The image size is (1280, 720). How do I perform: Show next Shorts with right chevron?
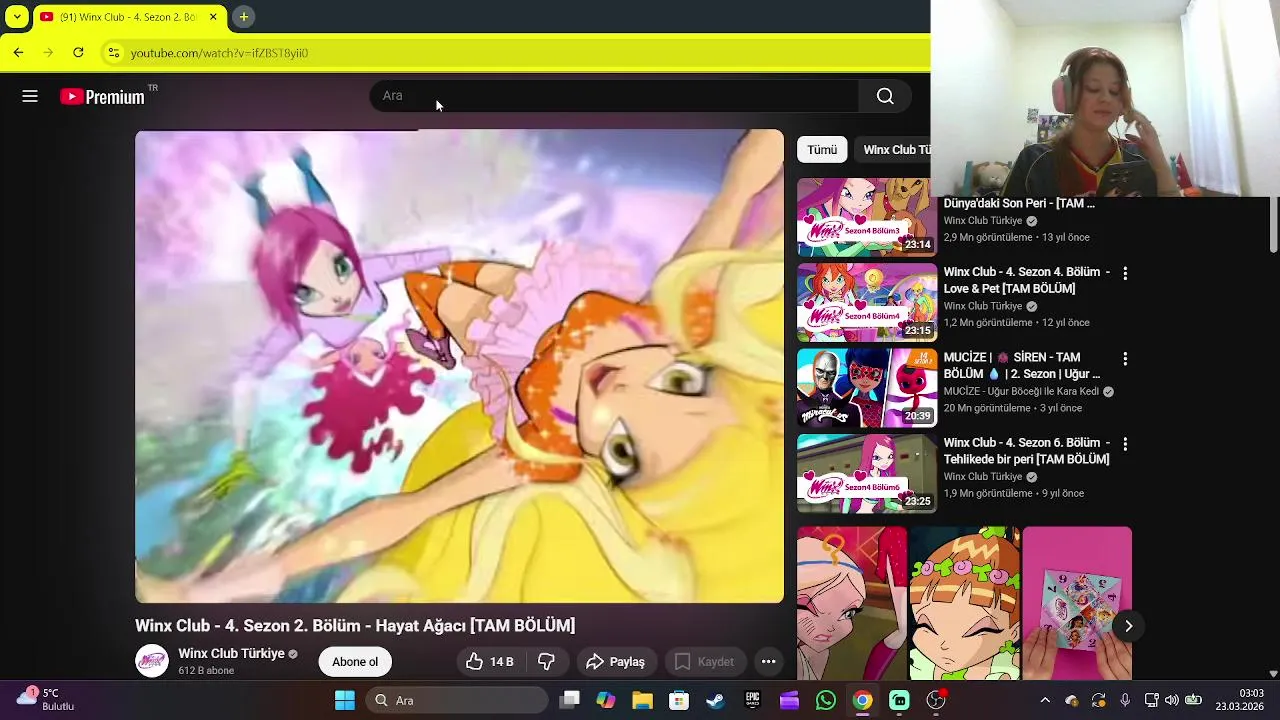click(1128, 626)
